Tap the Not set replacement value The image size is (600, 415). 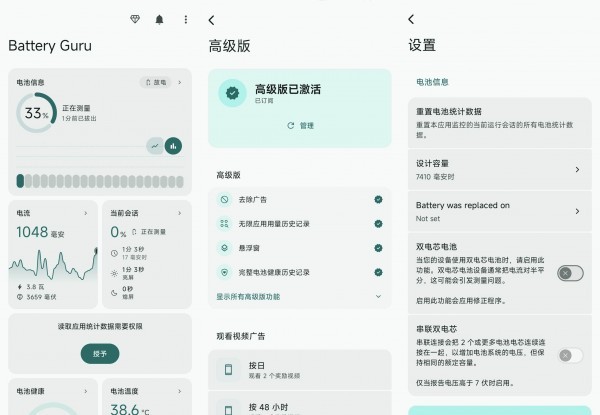tap(428, 218)
